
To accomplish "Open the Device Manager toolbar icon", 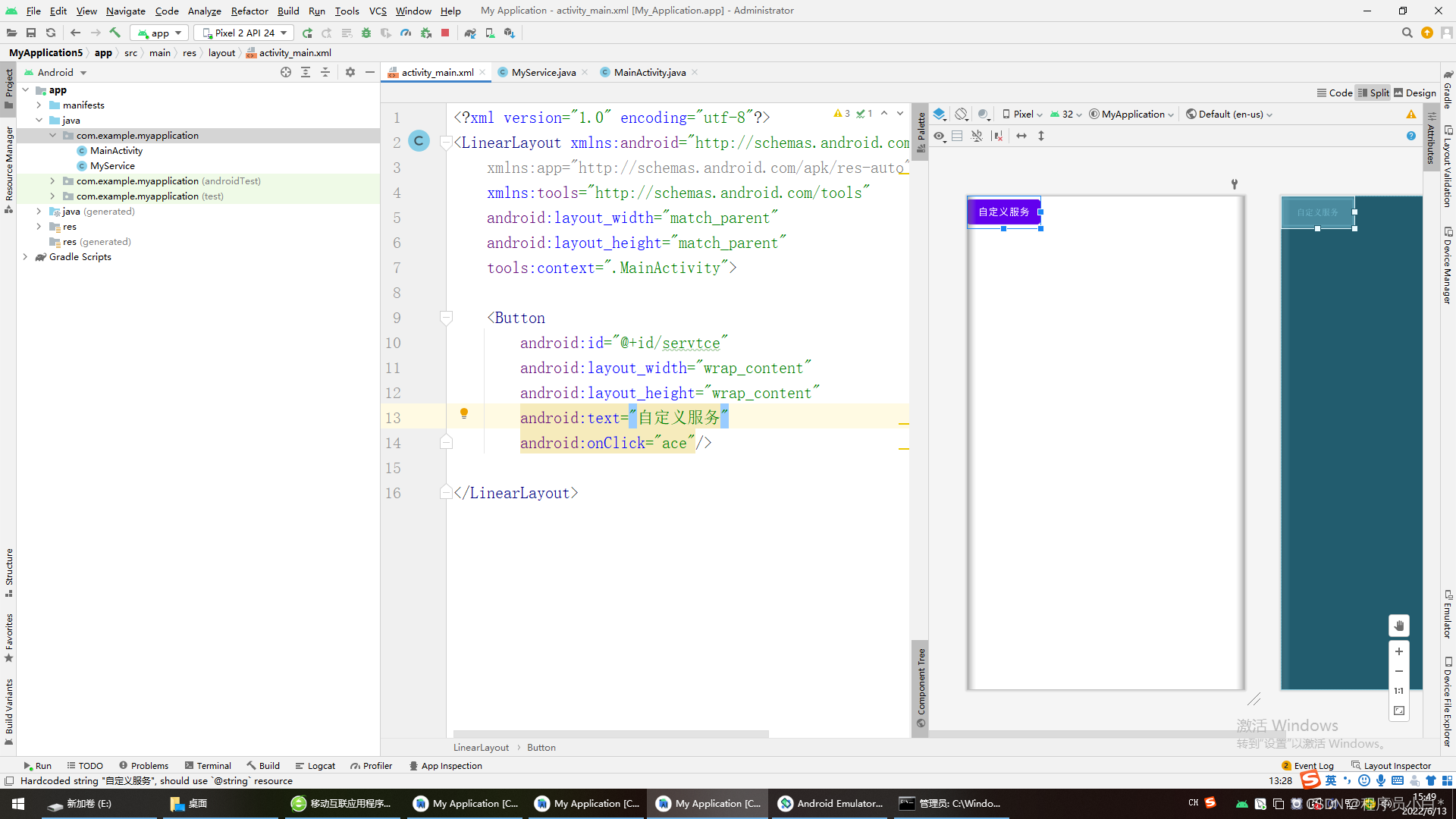I will (490, 33).
